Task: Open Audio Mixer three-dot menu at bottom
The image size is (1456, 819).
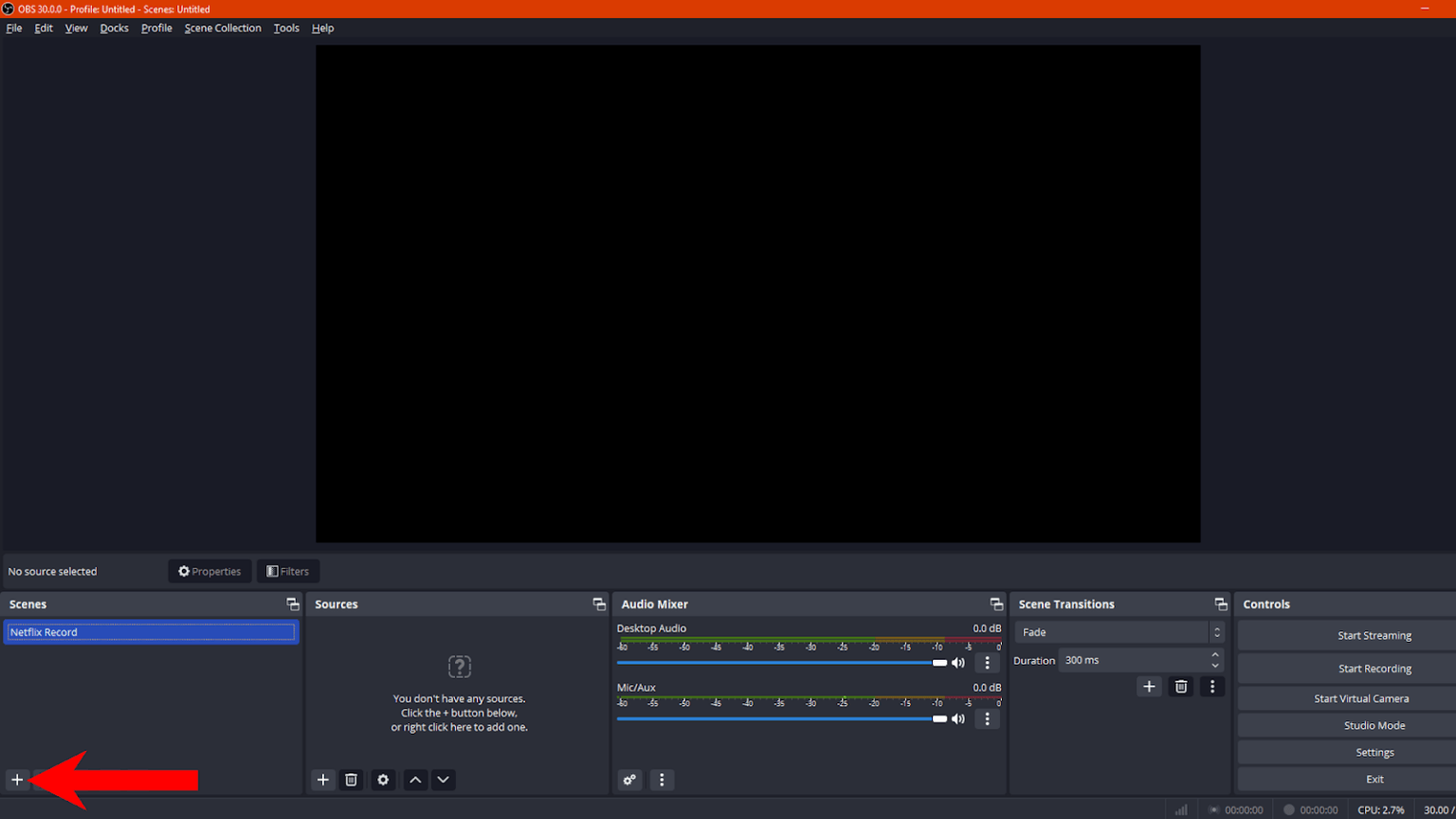Action: (662, 779)
